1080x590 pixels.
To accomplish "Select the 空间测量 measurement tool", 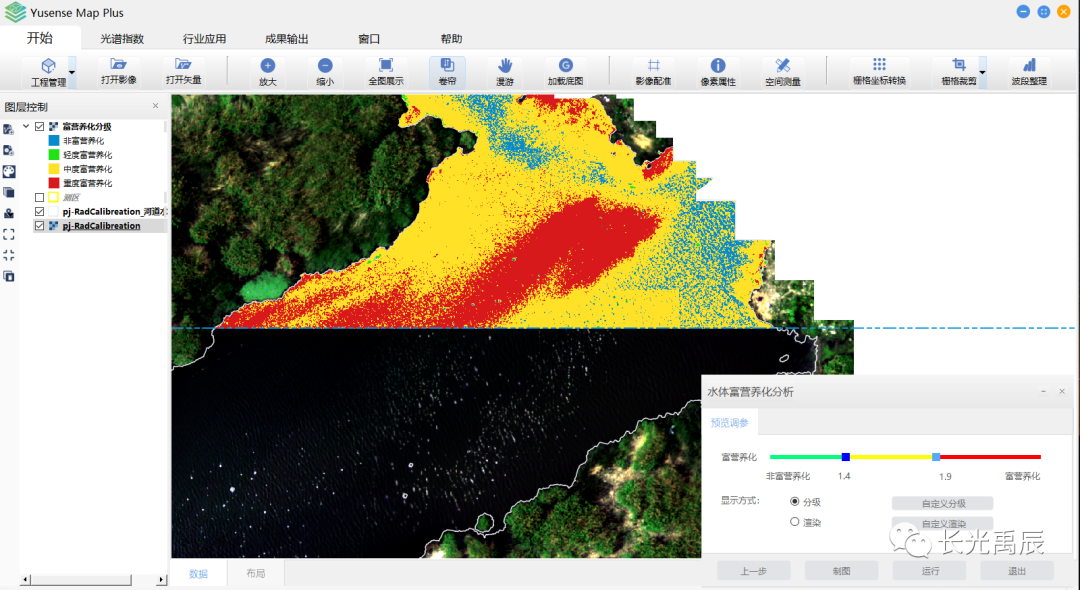I will 783,65.
